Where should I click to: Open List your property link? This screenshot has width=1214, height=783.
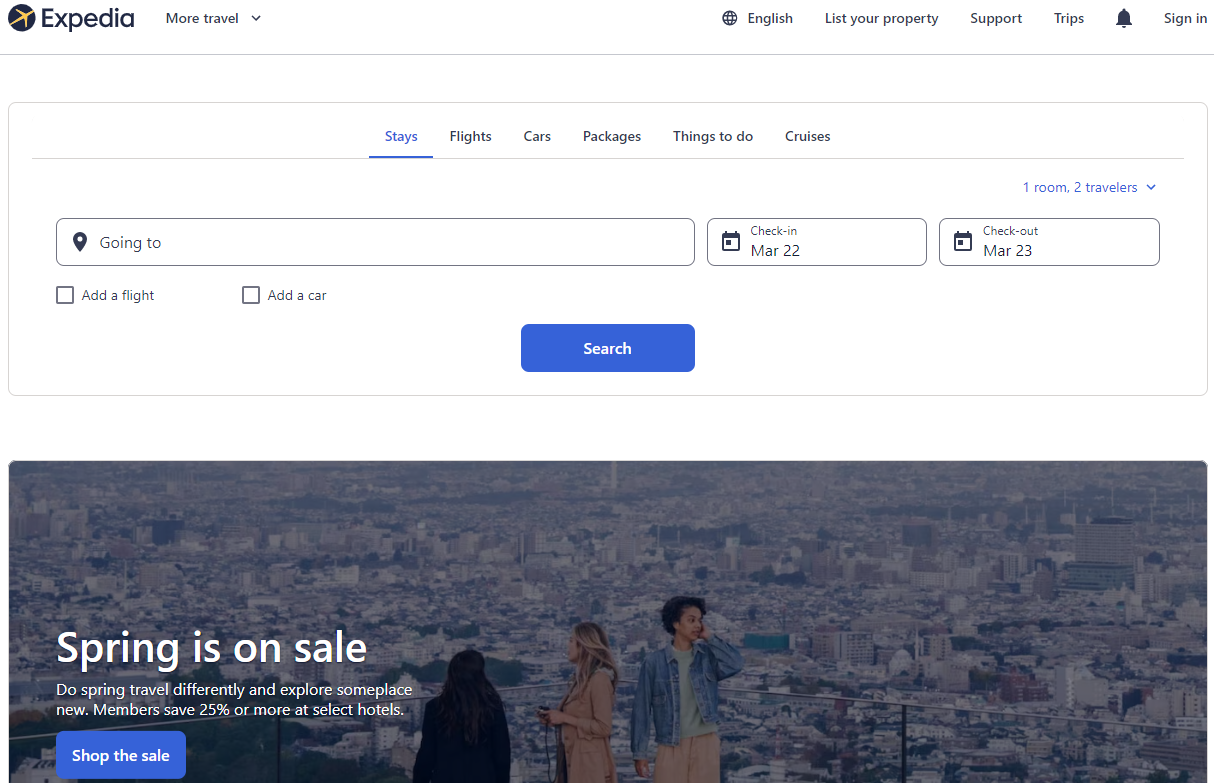(882, 18)
